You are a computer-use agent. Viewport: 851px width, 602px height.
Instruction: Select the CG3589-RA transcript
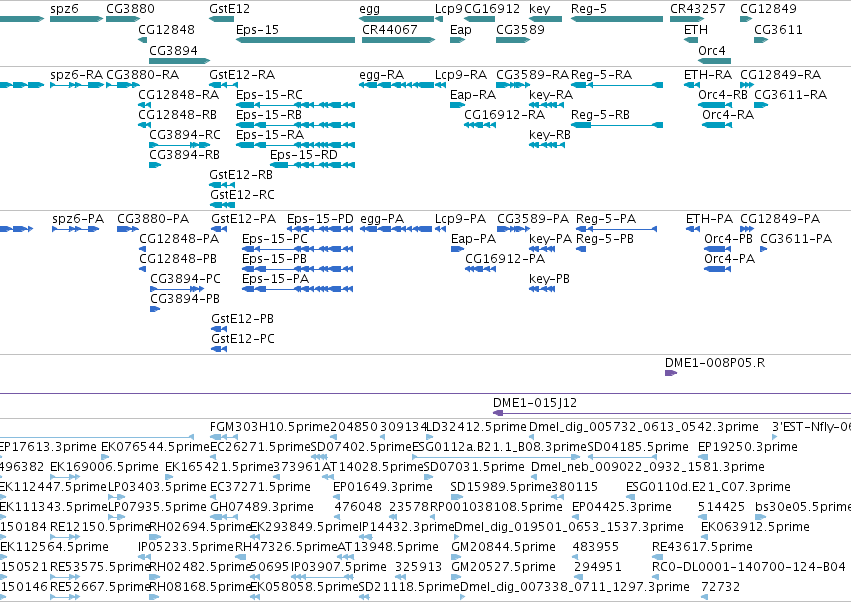[x=513, y=85]
